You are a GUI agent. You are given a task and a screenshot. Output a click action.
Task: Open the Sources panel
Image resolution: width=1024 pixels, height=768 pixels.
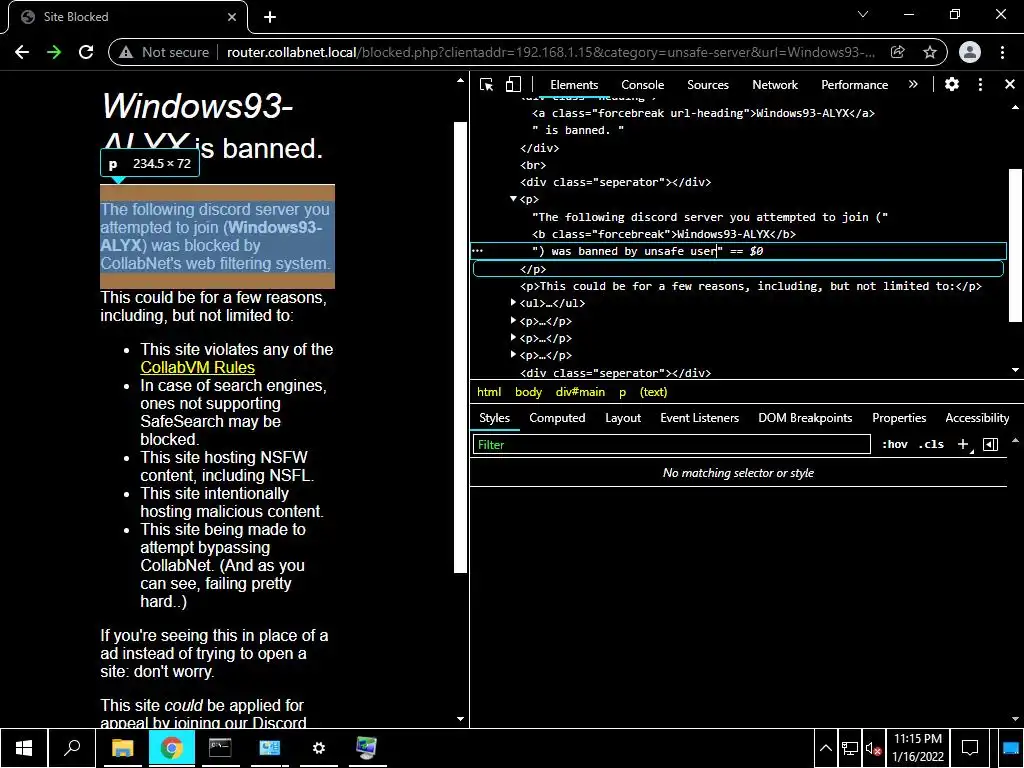(x=707, y=85)
